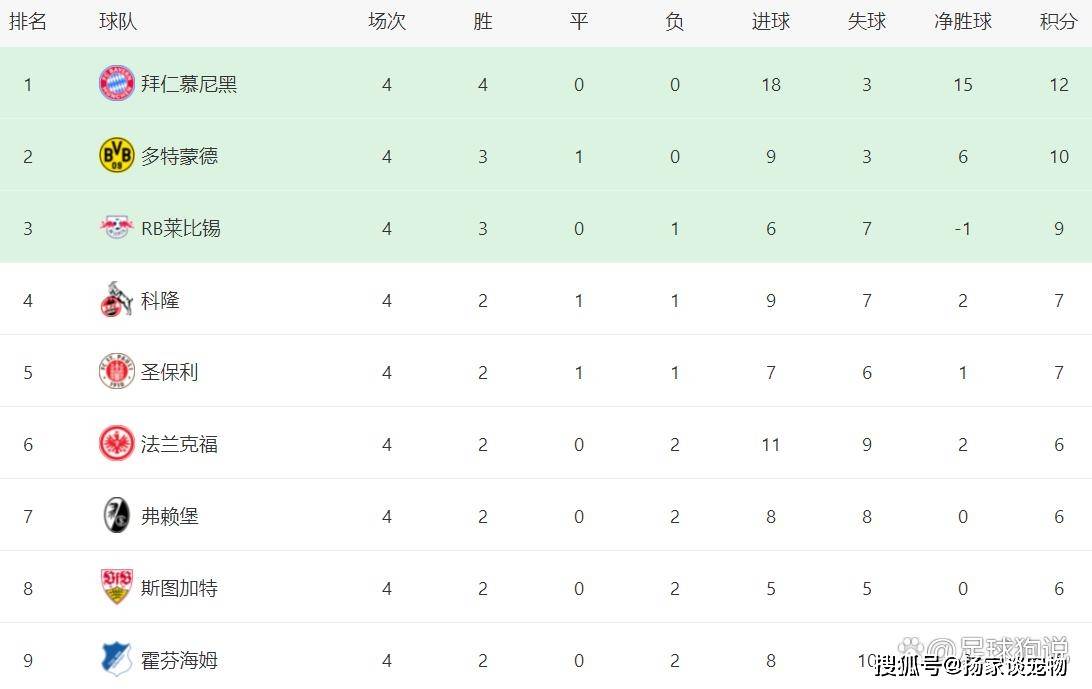This screenshot has width=1092, height=689.
Task: Click the St. Pauli club badge
Action: click(116, 372)
